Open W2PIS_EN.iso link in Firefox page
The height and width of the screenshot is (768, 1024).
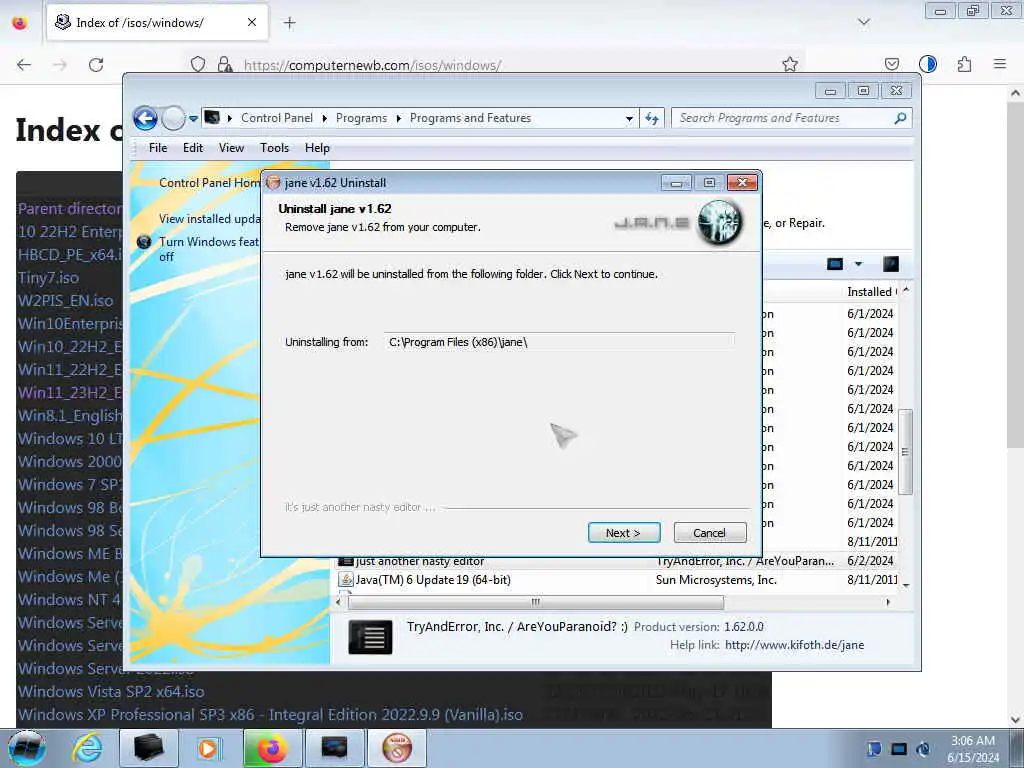click(65, 300)
